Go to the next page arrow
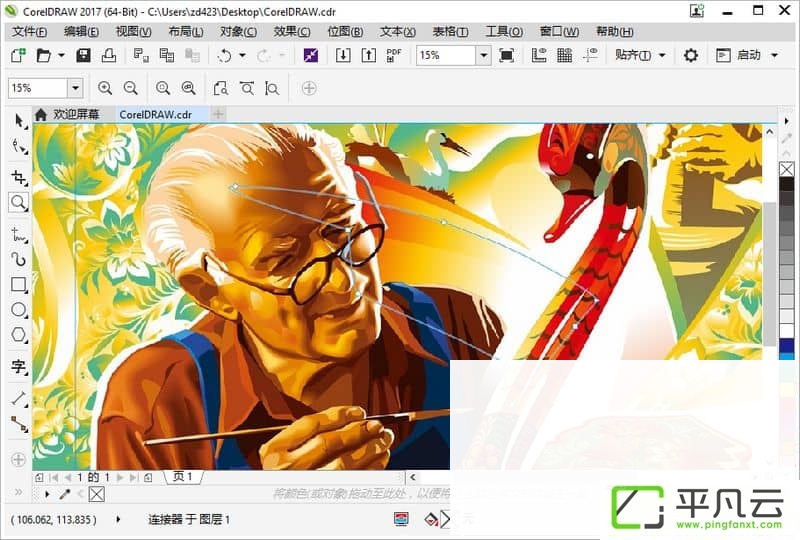The height and width of the screenshot is (540, 800). [x=120, y=477]
